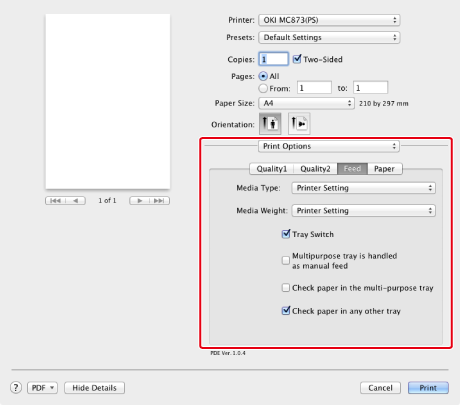
Task: Enable Check paper in the multi-purpose tray
Action: [x=286, y=288]
